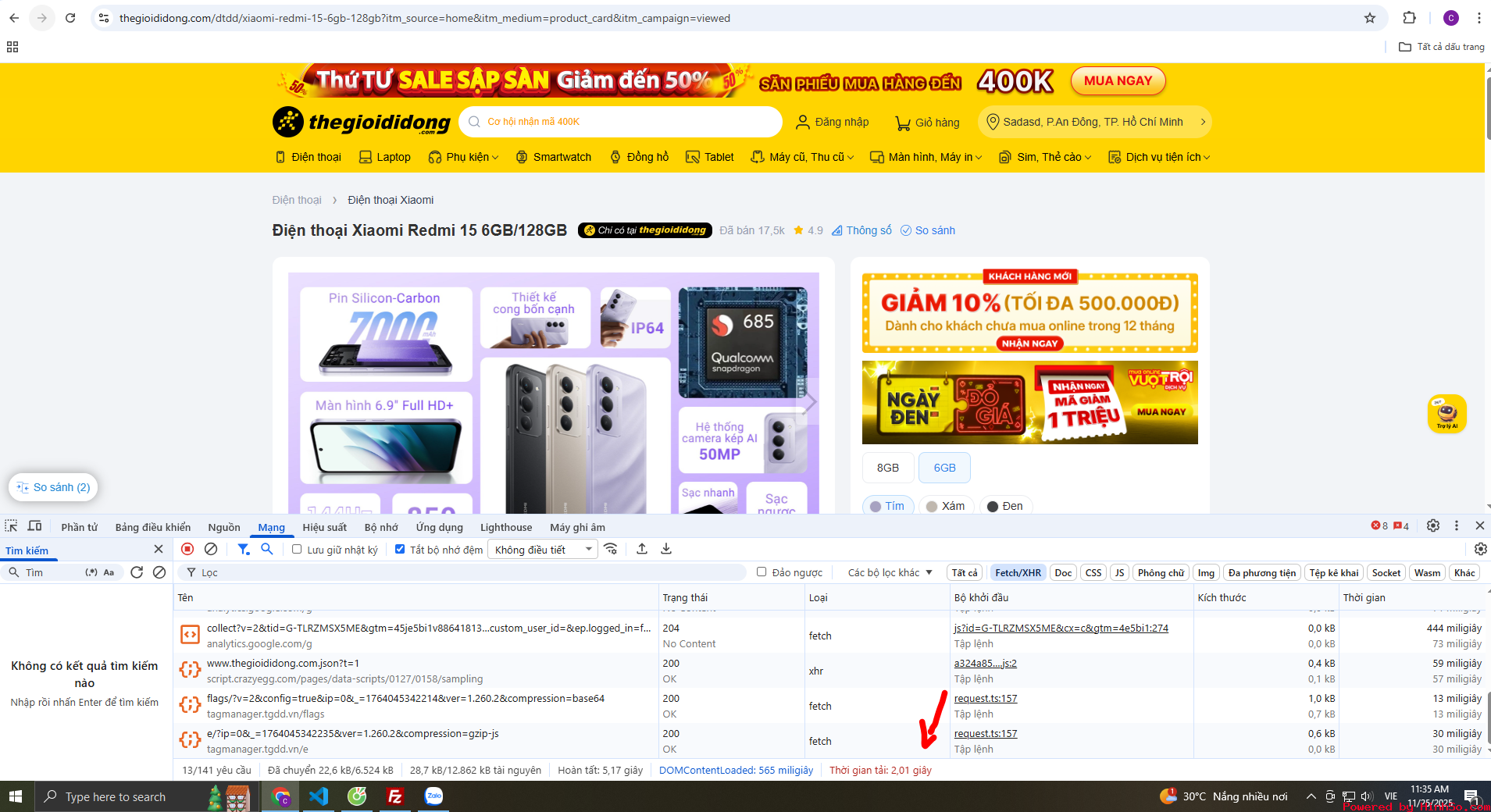Expand the Các bộ lọc khác dropdown

tap(888, 572)
